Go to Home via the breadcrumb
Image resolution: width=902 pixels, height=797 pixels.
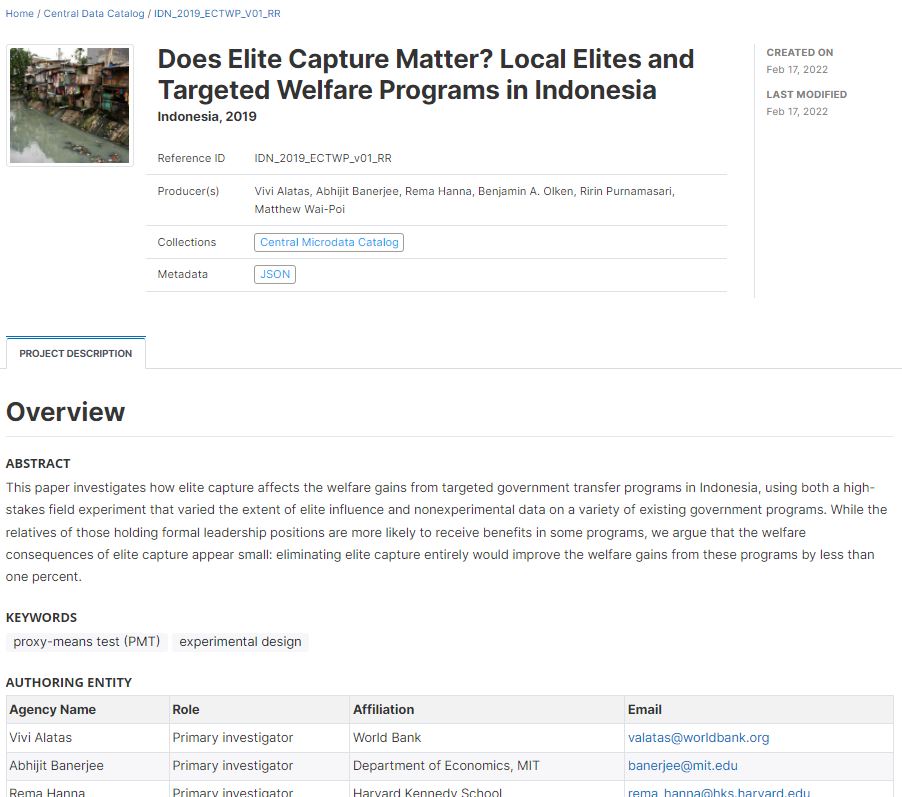(19, 13)
